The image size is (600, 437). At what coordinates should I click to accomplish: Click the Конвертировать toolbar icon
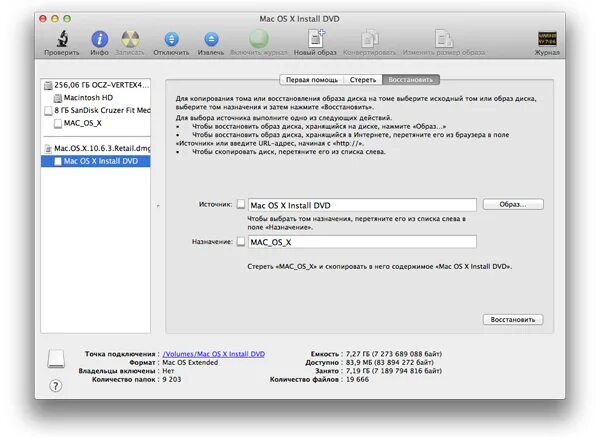[x=370, y=39]
